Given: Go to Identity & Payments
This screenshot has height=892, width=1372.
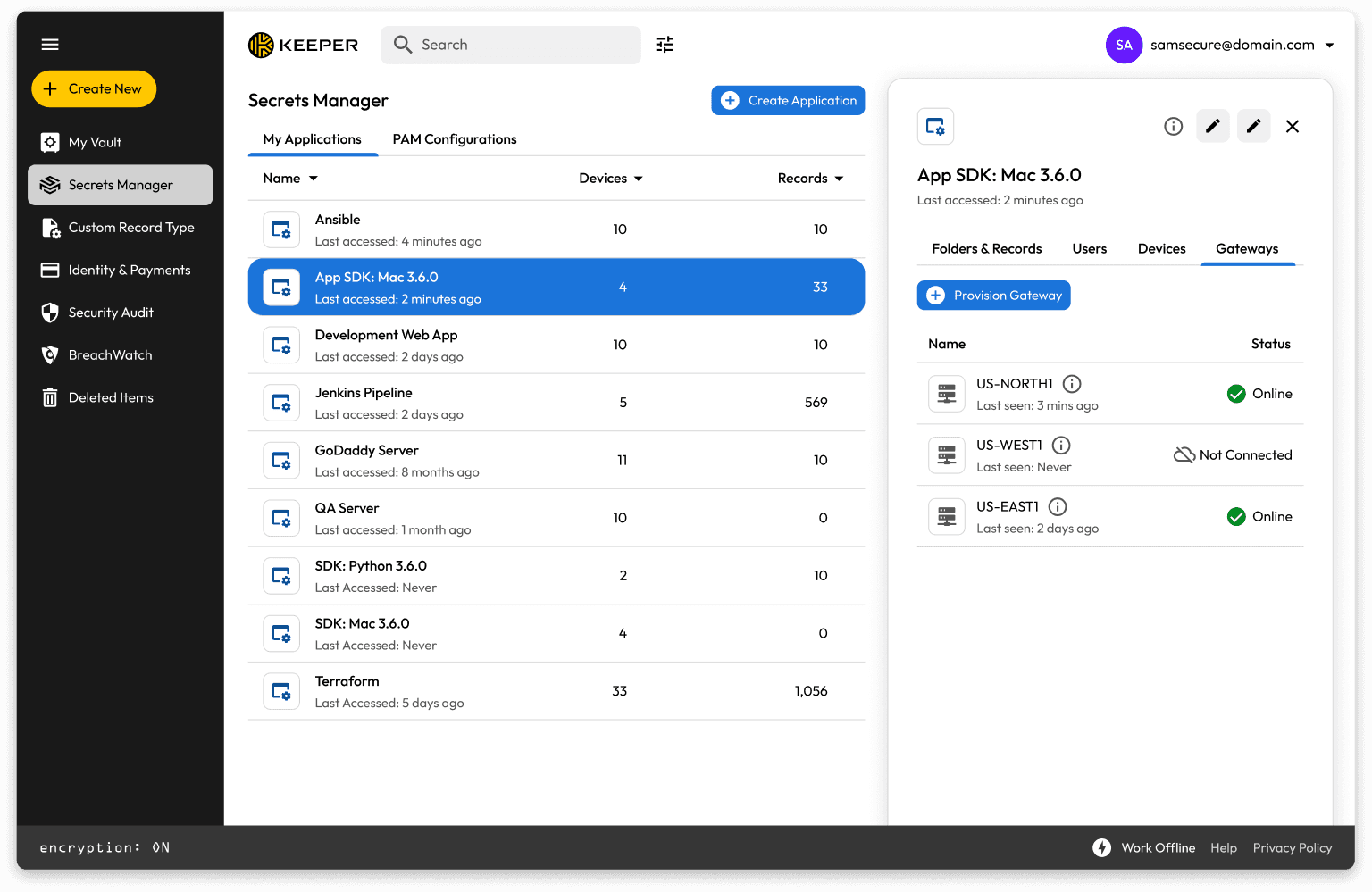Looking at the screenshot, I should pyautogui.click(x=120, y=271).
